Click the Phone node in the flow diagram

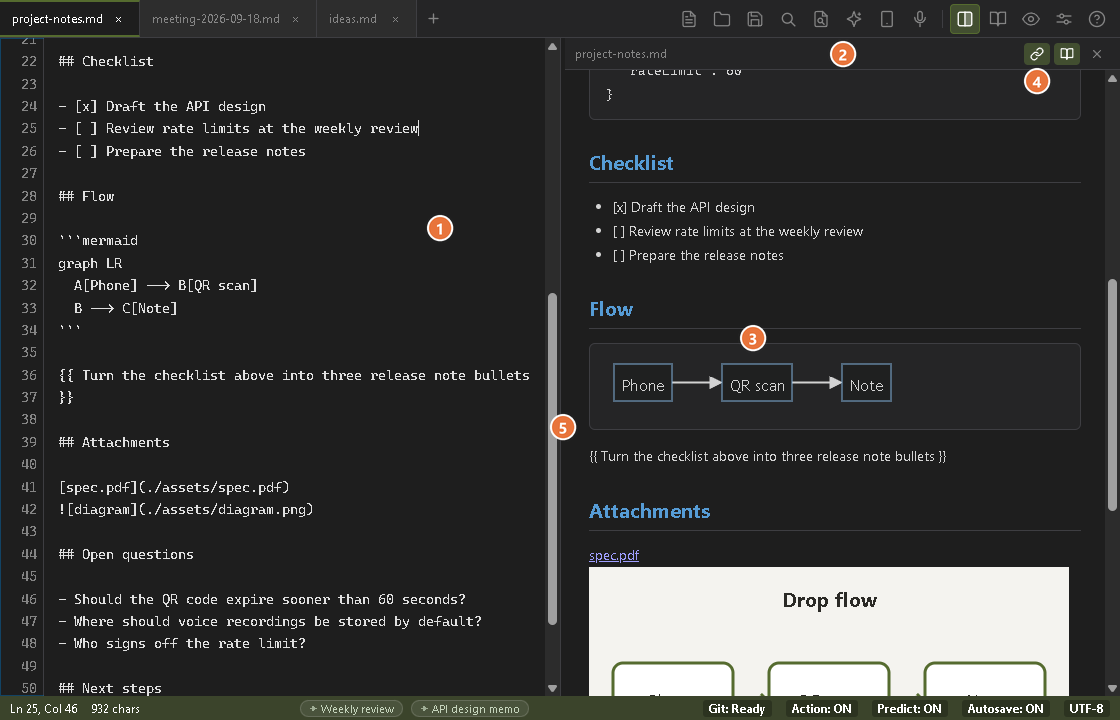tap(643, 382)
